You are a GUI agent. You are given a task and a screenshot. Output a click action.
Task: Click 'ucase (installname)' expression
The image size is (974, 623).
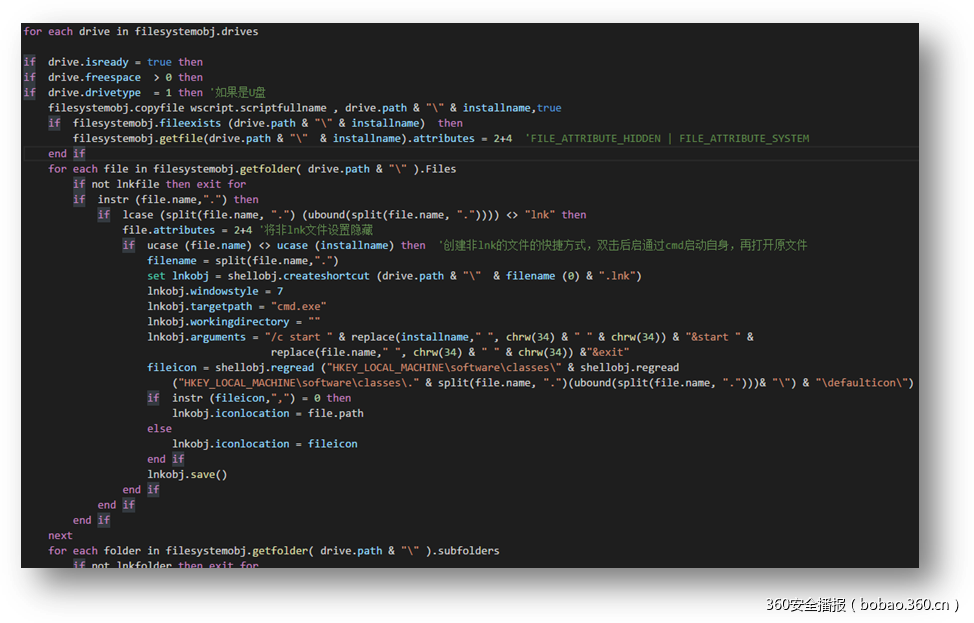pyautogui.click(x=335, y=245)
